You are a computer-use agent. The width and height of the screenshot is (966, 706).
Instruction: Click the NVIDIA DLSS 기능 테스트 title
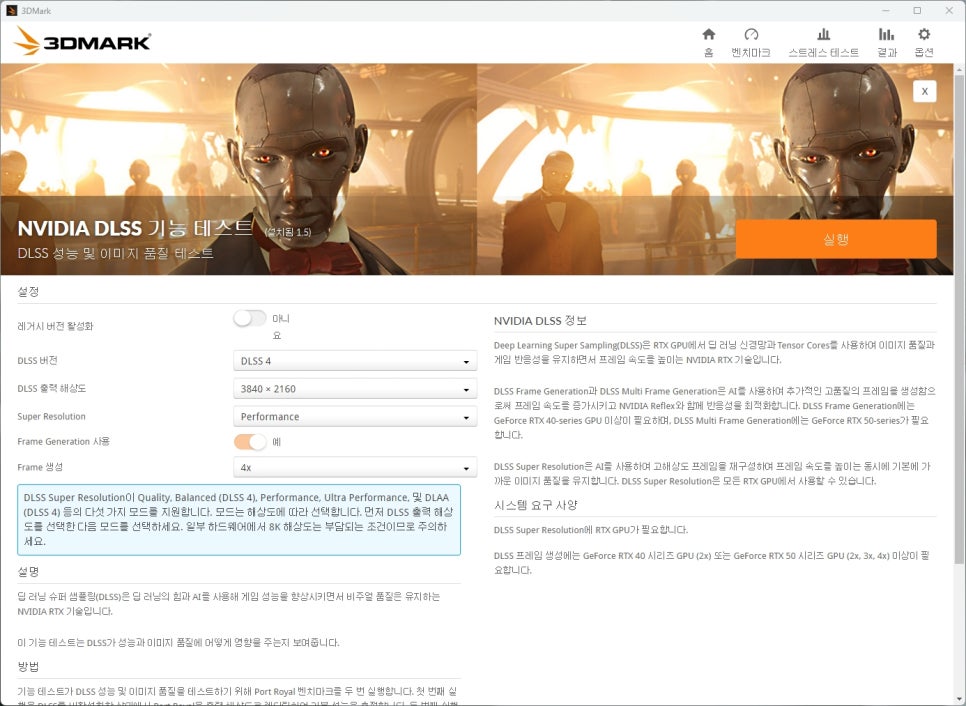point(135,228)
